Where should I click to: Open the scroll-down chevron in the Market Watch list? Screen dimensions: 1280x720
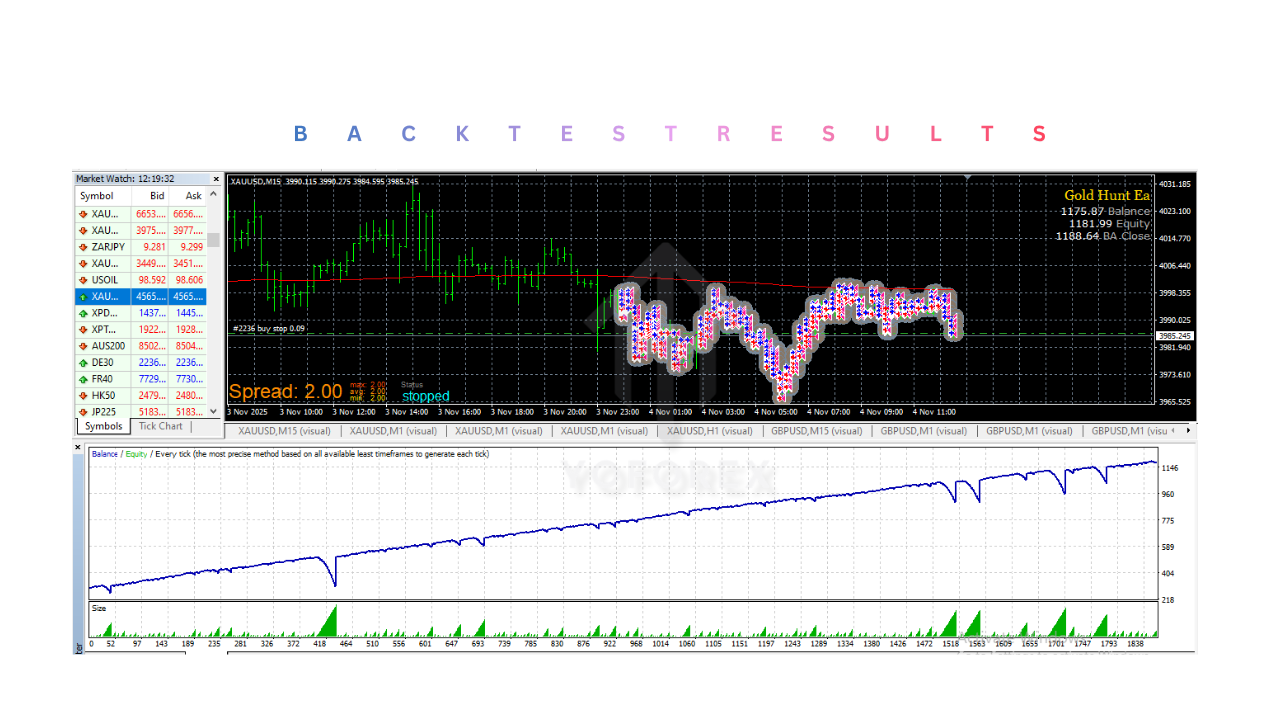pyautogui.click(x=213, y=411)
